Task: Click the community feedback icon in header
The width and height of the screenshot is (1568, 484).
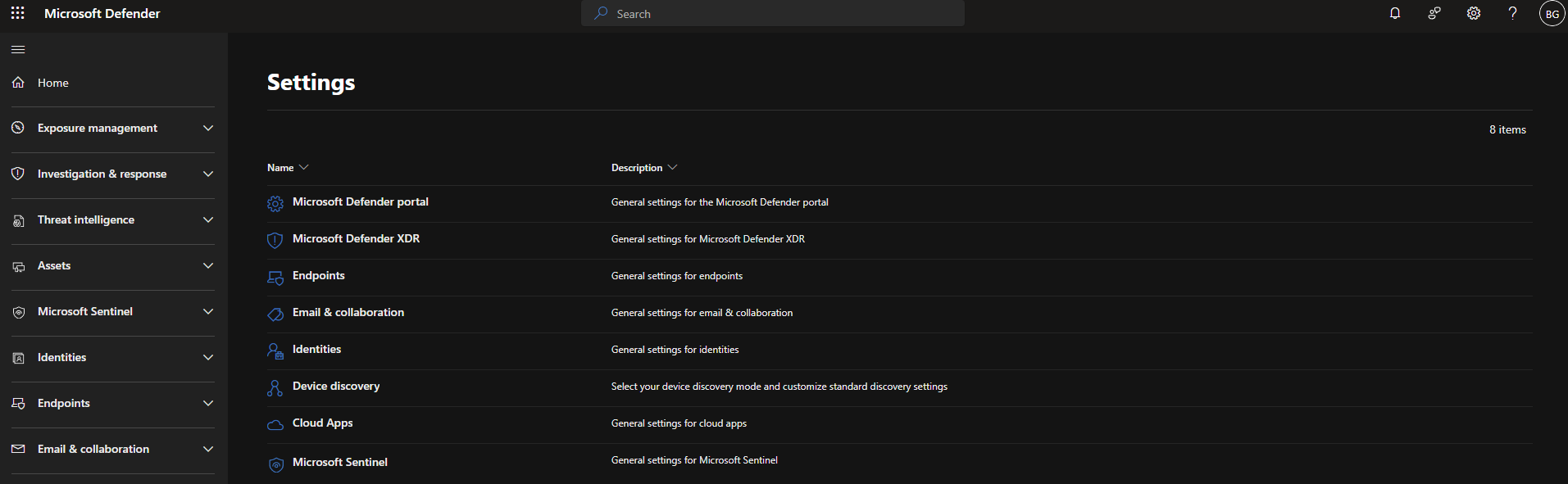Action: click(x=1434, y=13)
